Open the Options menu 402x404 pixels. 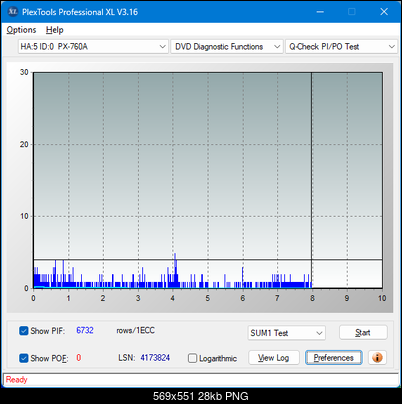[21, 30]
